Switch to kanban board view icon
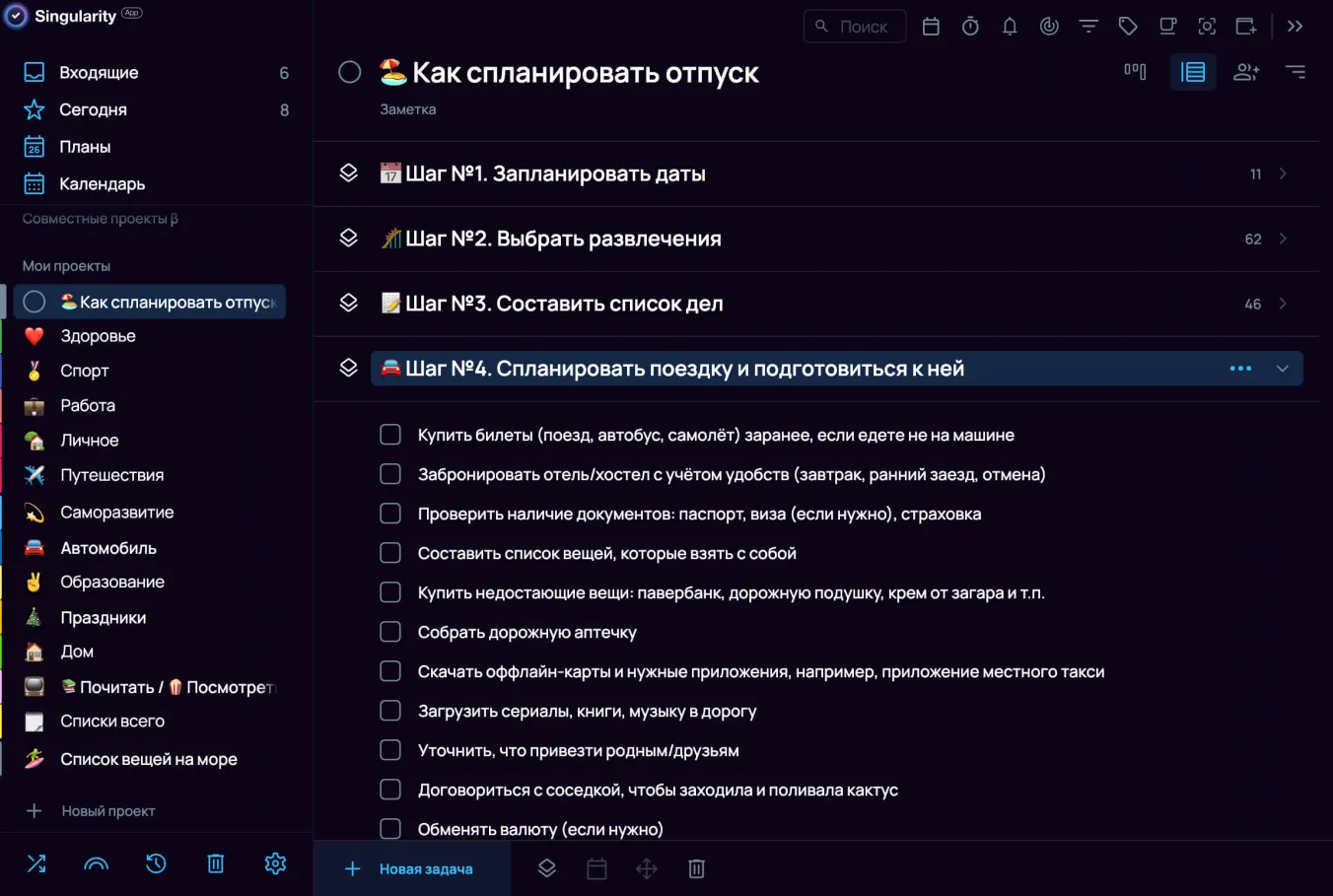This screenshot has height=896, width=1333. click(x=1135, y=71)
